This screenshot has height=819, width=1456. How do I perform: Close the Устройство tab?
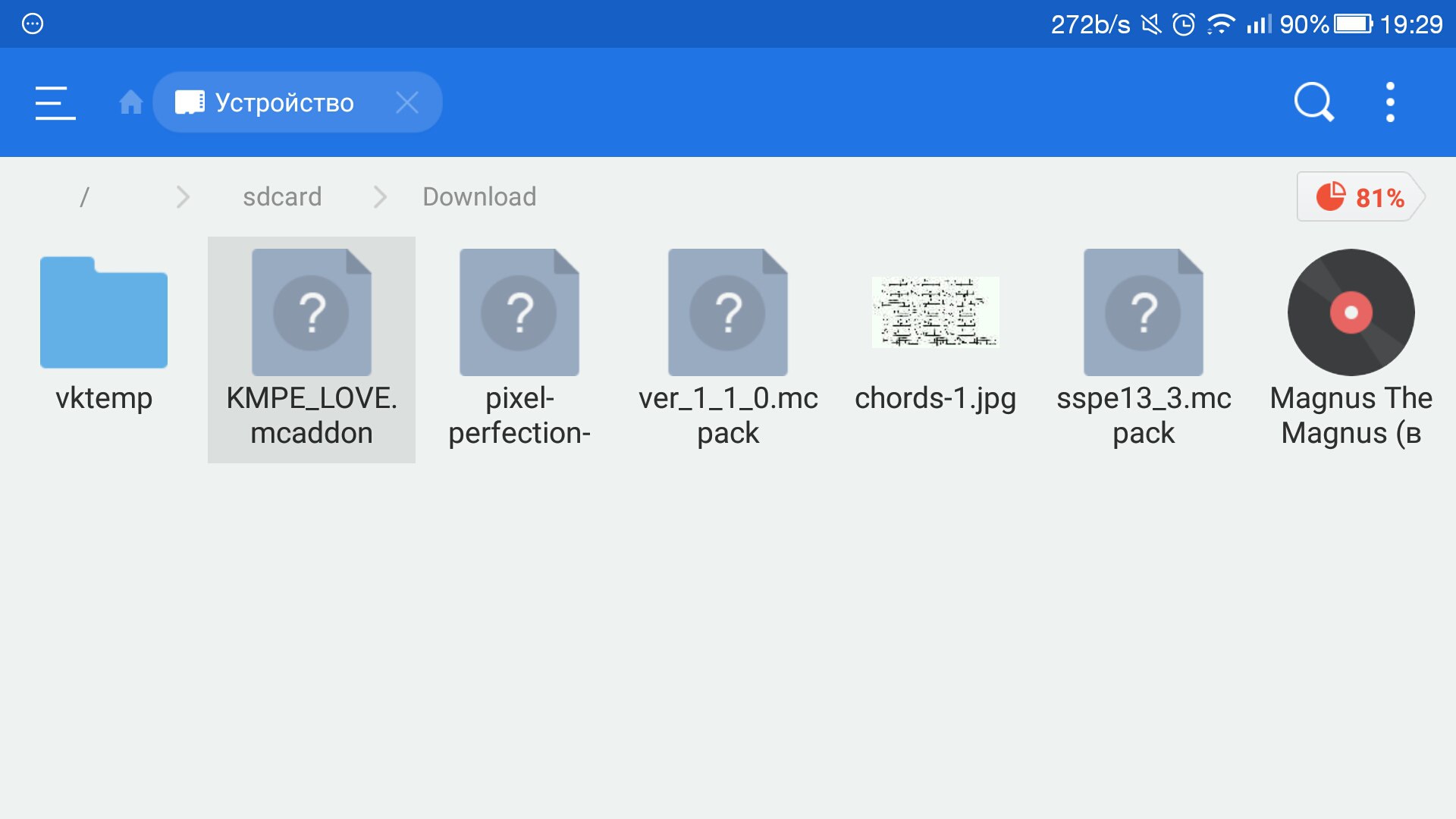click(x=407, y=102)
